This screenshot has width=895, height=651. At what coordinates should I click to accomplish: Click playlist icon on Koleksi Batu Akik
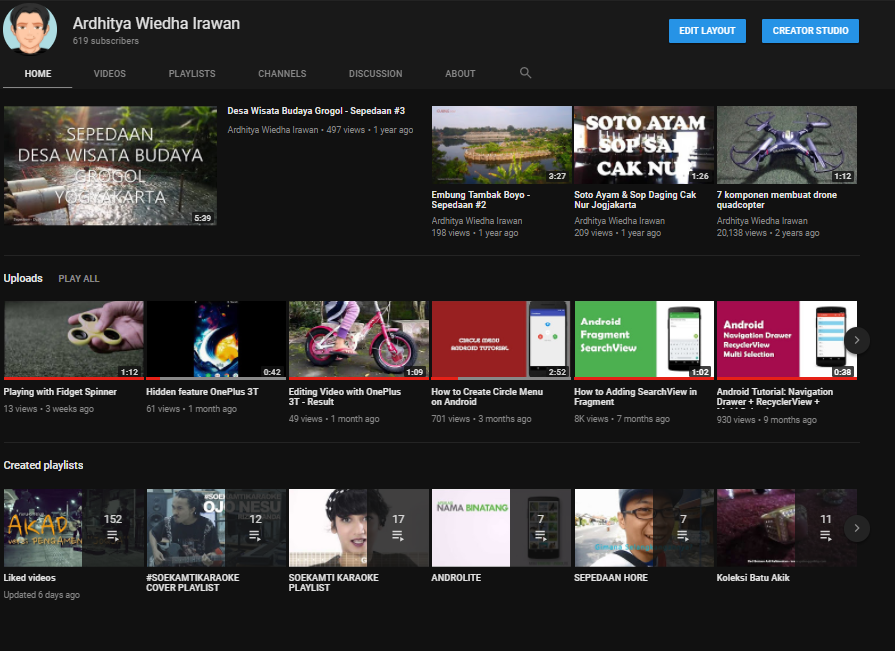[x=826, y=536]
